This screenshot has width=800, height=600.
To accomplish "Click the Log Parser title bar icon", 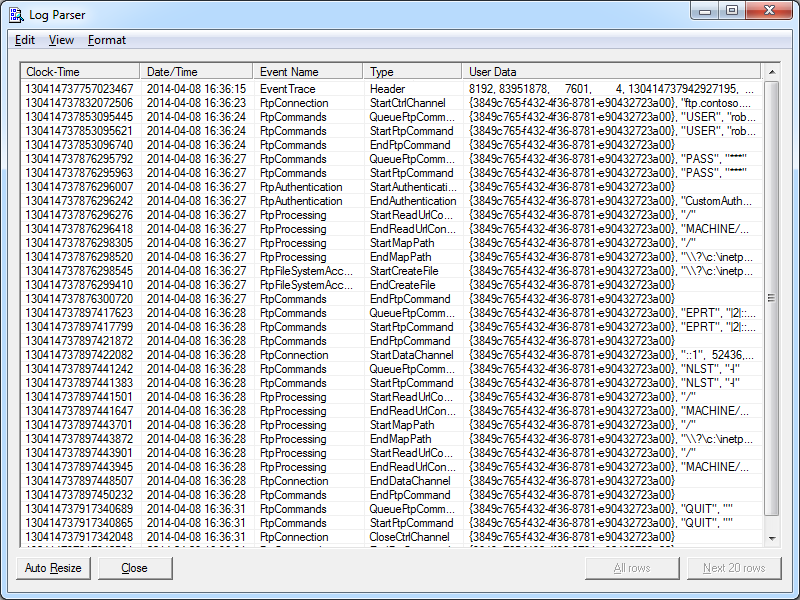I will coord(17,14).
